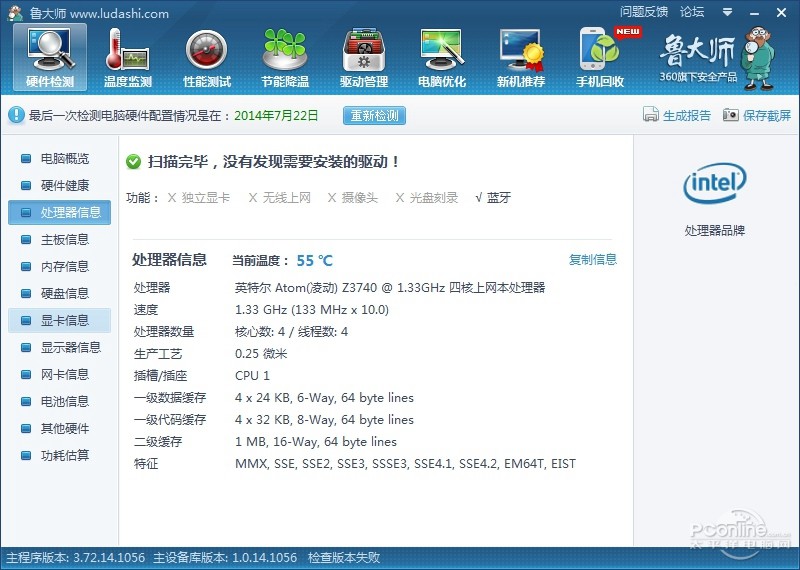The width and height of the screenshot is (800, 570).
Task: Click the CPU 1 socket value
Action: tap(252, 376)
